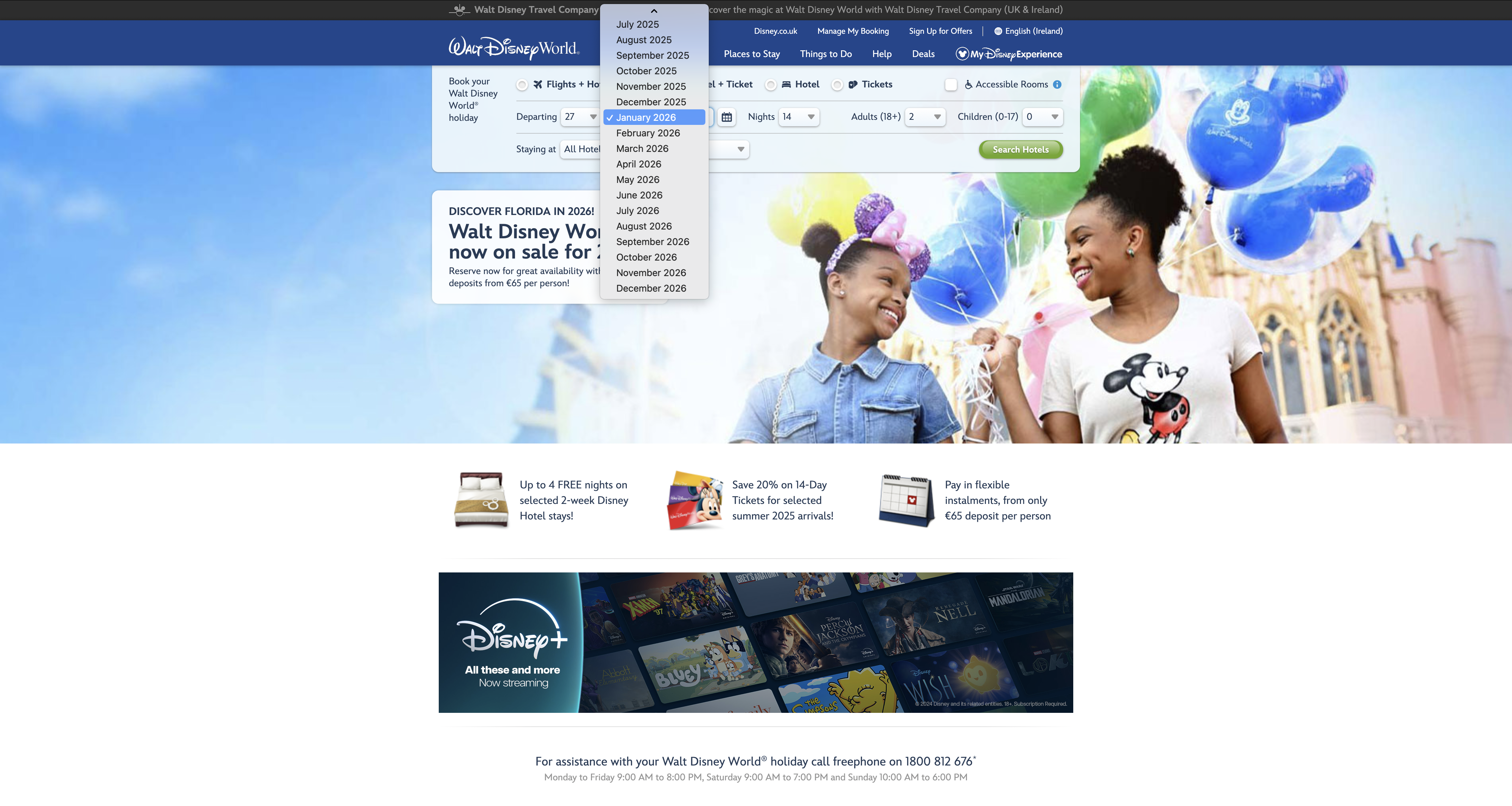Pick August 2026 in the month list
Image resolution: width=1512 pixels, height=806 pixels.
coord(654,226)
